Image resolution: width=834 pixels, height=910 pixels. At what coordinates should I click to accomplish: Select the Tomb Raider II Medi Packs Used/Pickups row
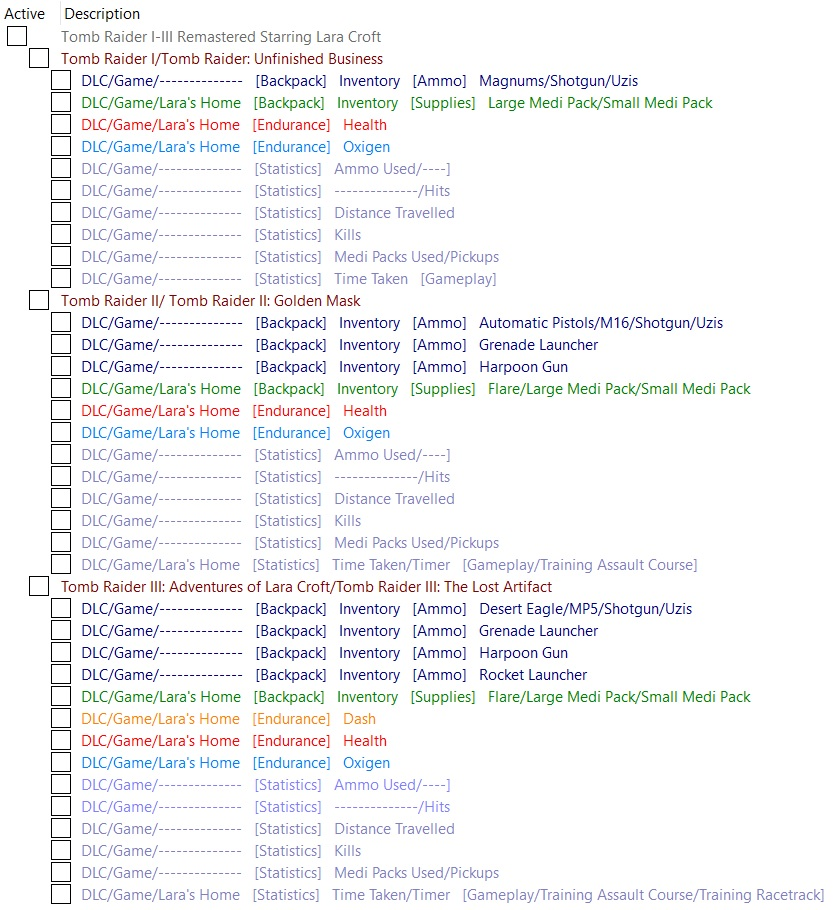tap(290, 543)
